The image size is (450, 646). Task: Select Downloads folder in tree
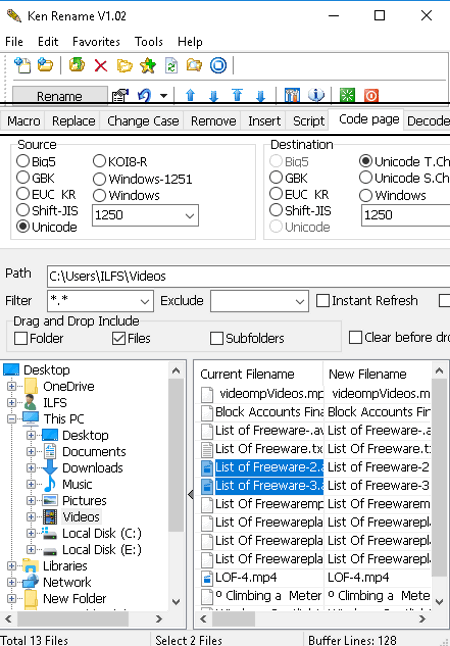click(x=92, y=468)
